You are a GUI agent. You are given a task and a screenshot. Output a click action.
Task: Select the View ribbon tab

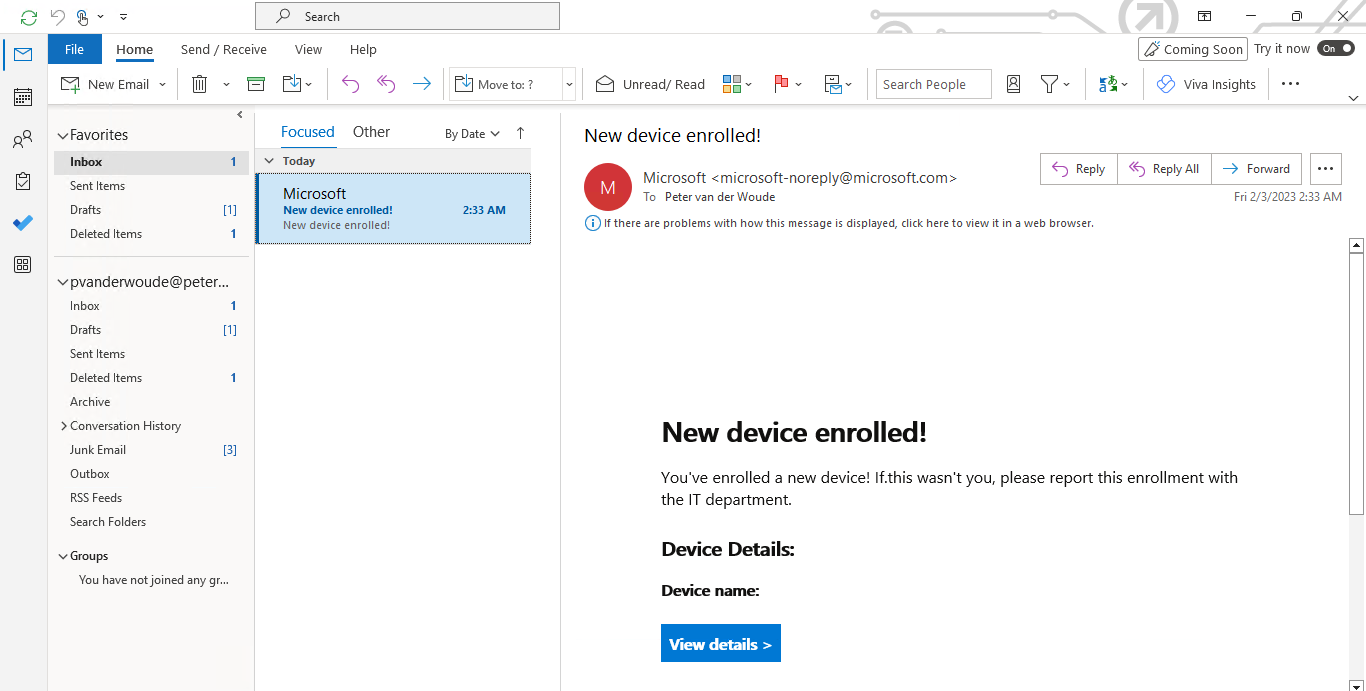coord(308,49)
